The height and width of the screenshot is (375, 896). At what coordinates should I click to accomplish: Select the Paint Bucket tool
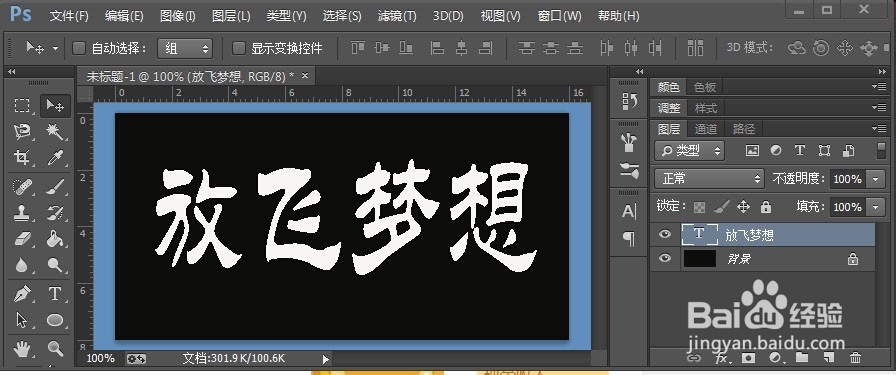[x=55, y=238]
